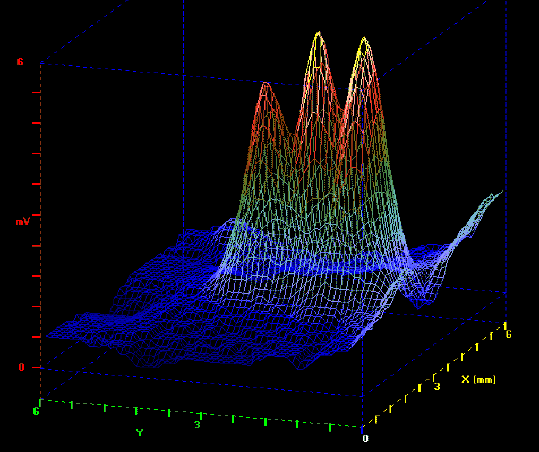Screen dimensions: 539x452
Task: Click the red 0 on the mV axis
Action: click(x=22, y=367)
